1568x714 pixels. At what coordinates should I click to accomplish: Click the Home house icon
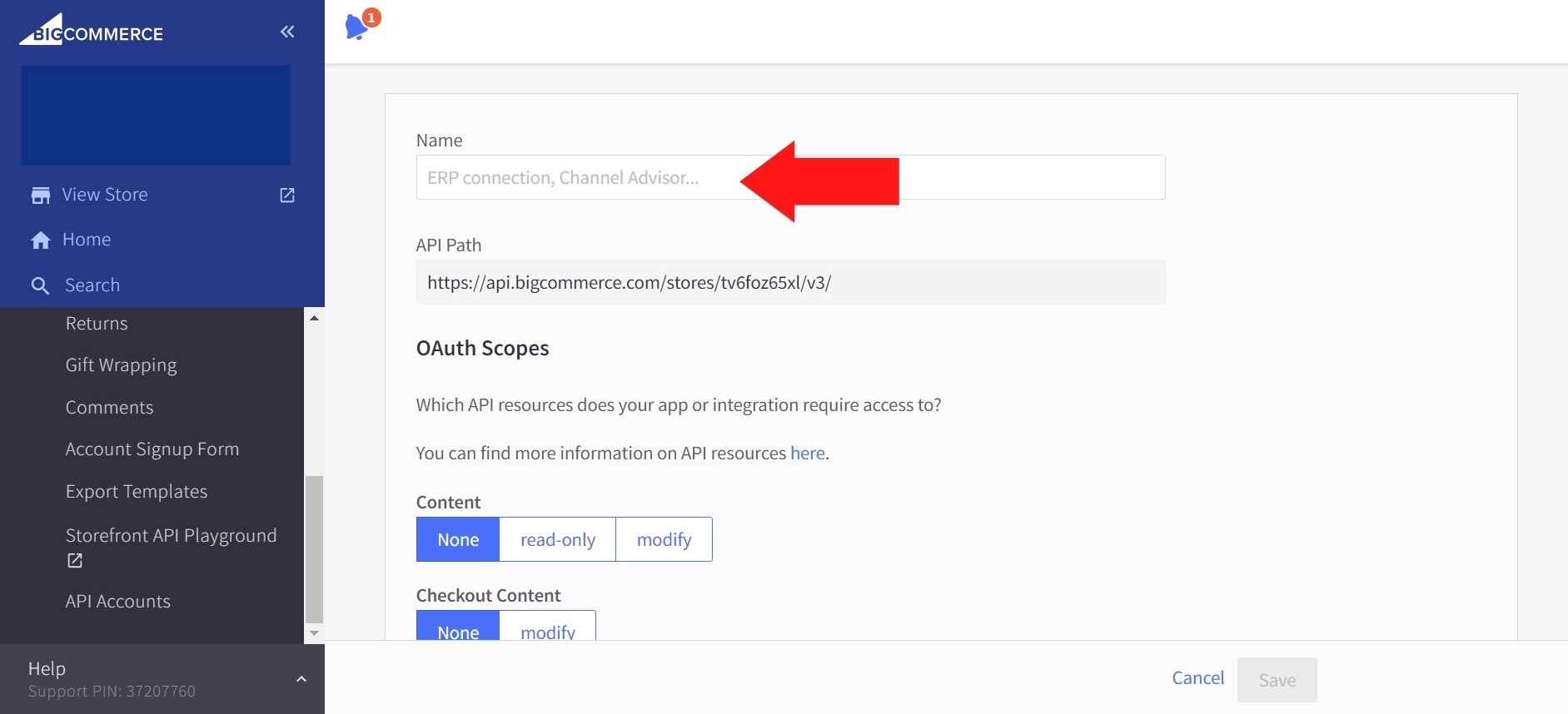[40, 240]
